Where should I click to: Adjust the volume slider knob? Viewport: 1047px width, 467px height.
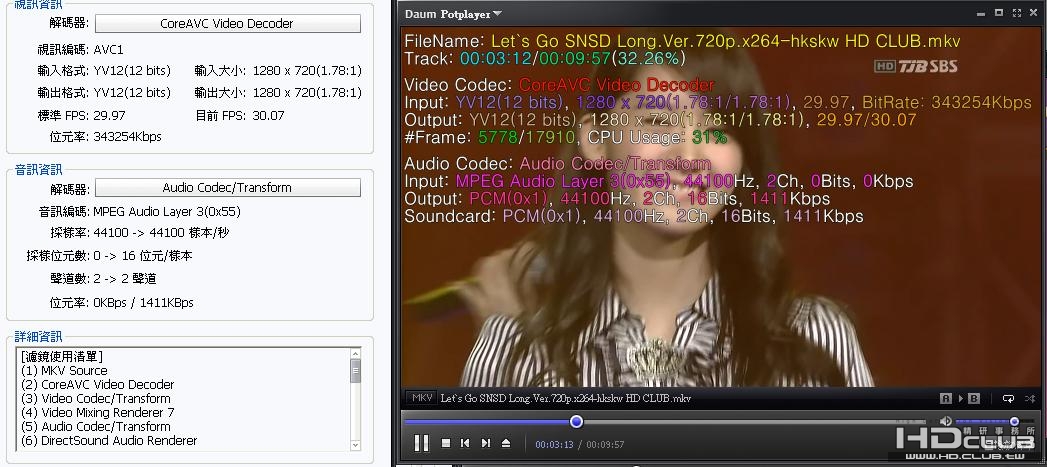tap(1014, 422)
